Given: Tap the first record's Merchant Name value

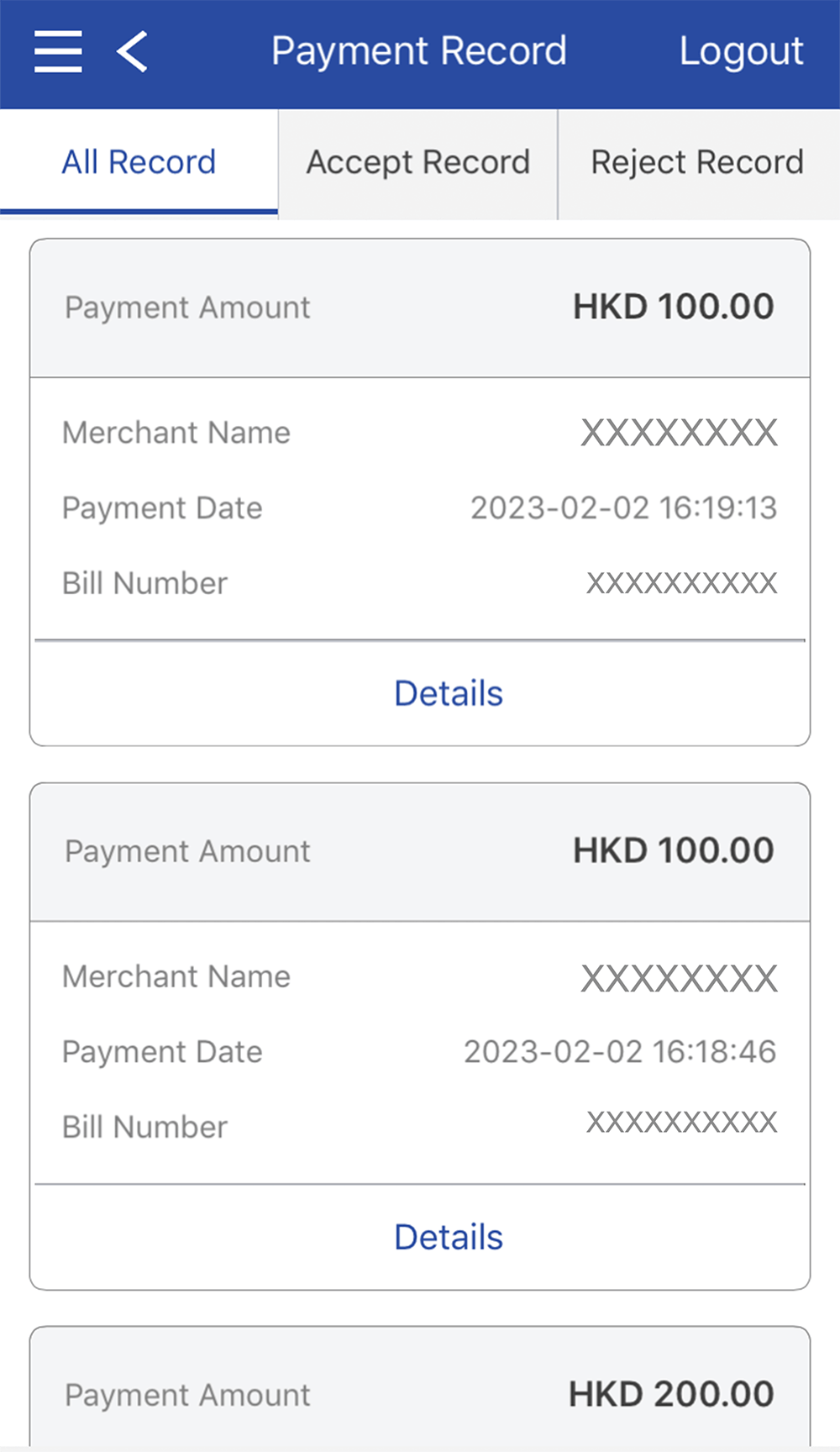Looking at the screenshot, I should [679, 433].
